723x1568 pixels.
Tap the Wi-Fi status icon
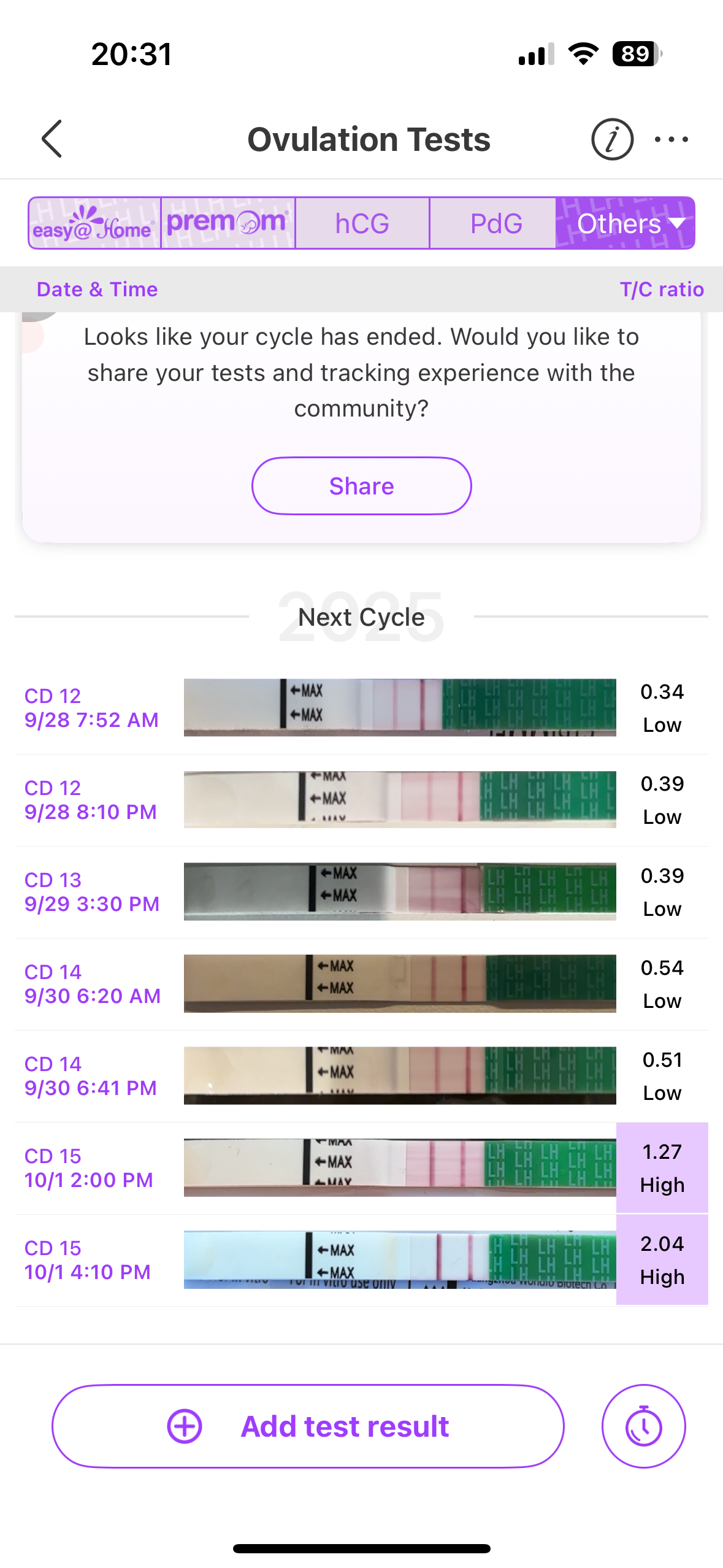tap(583, 54)
